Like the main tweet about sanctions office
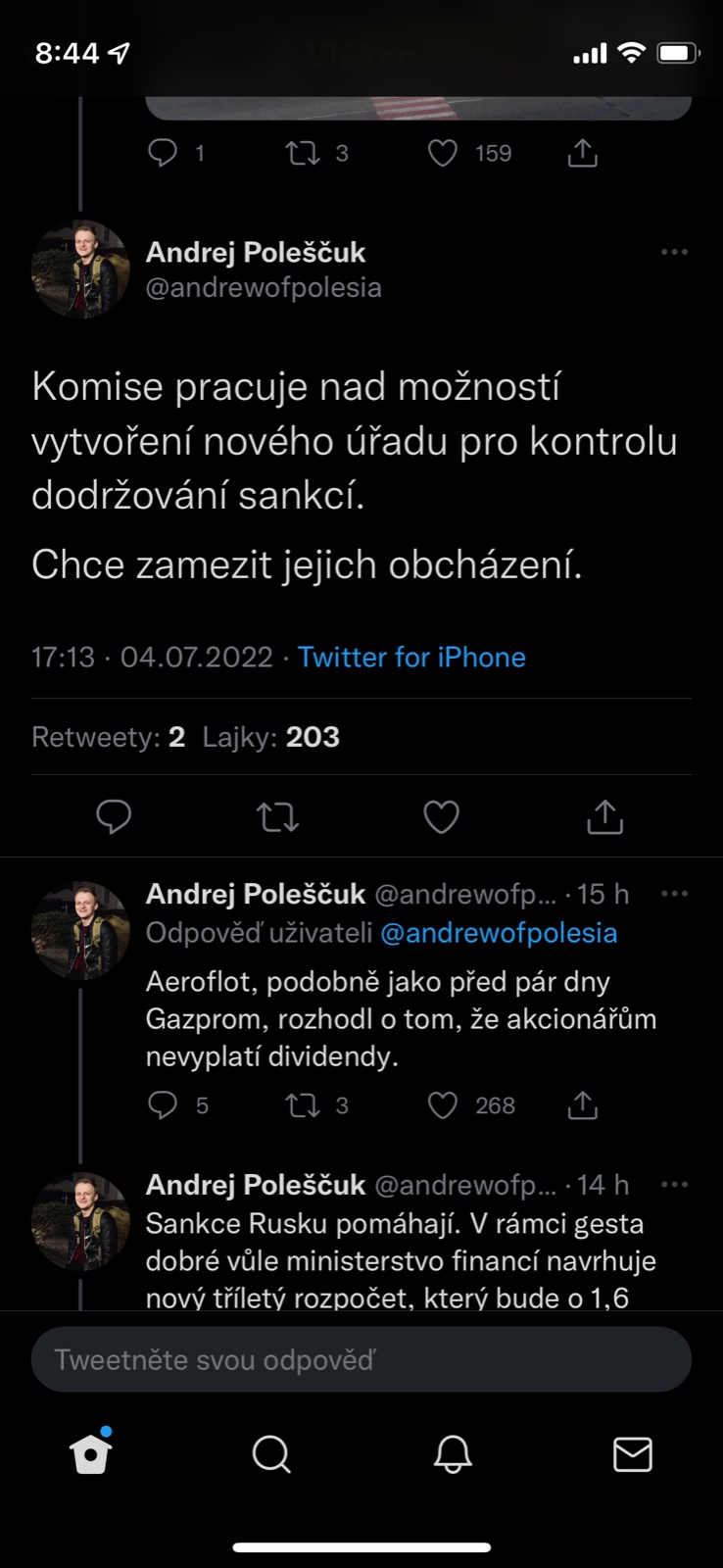723x1568 pixels. (x=441, y=816)
